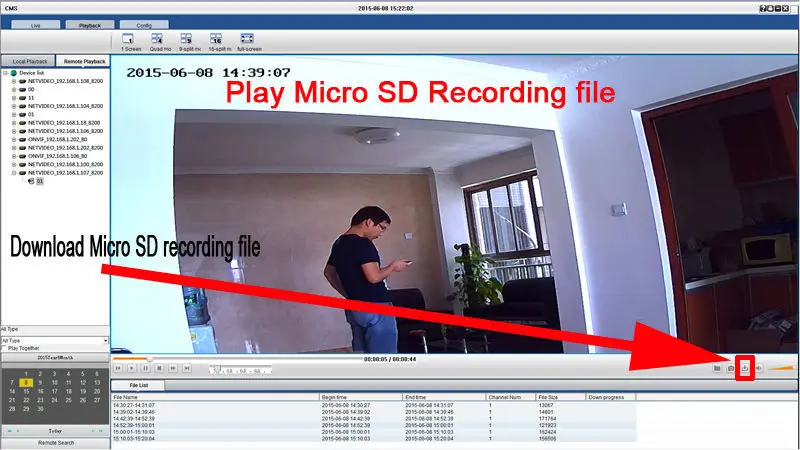Screen dimensions: 800x450
Task: Switch to Quad mode layout
Action: [157, 39]
